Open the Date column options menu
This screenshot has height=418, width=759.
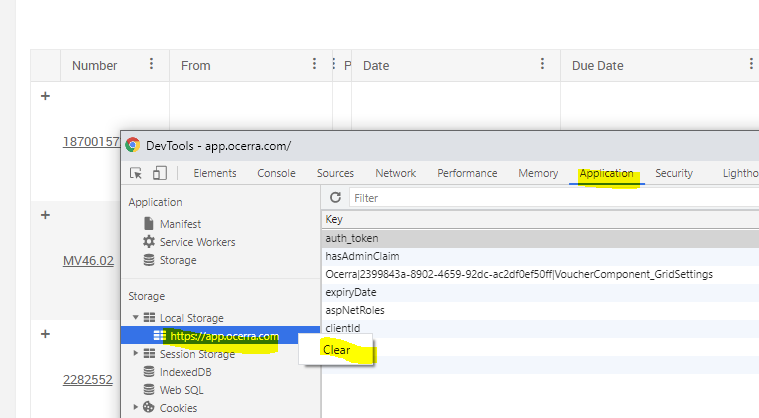542,64
